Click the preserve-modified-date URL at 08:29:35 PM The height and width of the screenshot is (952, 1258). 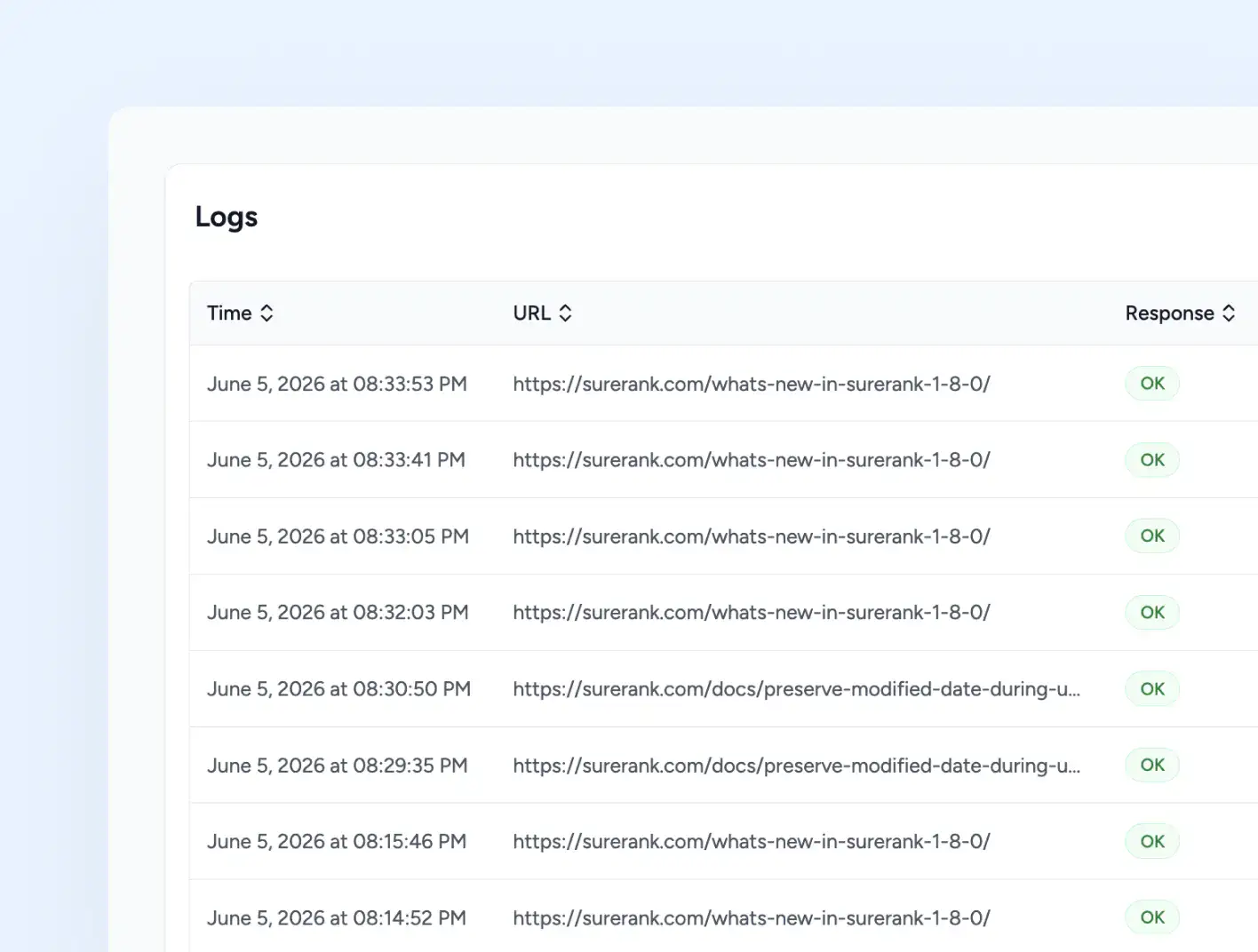click(797, 766)
